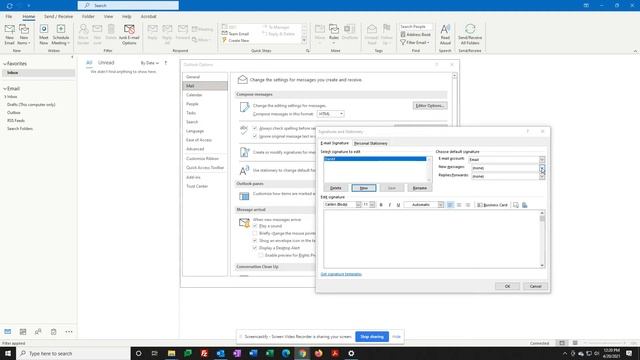The image size is (640, 360).
Task: Toggle Show an envelope icon checkbox
Action: (255, 240)
